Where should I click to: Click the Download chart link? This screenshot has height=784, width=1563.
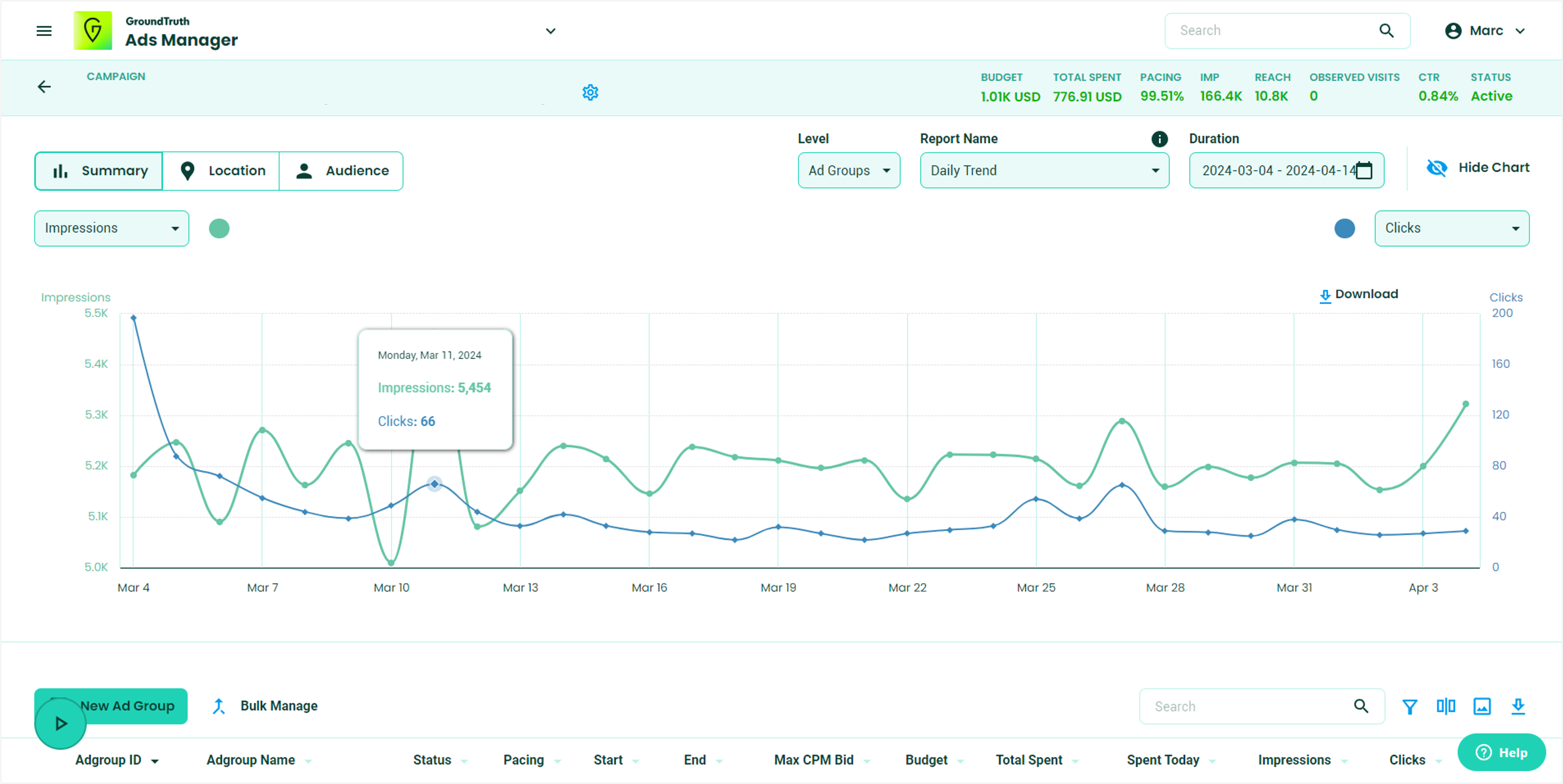coord(1358,294)
